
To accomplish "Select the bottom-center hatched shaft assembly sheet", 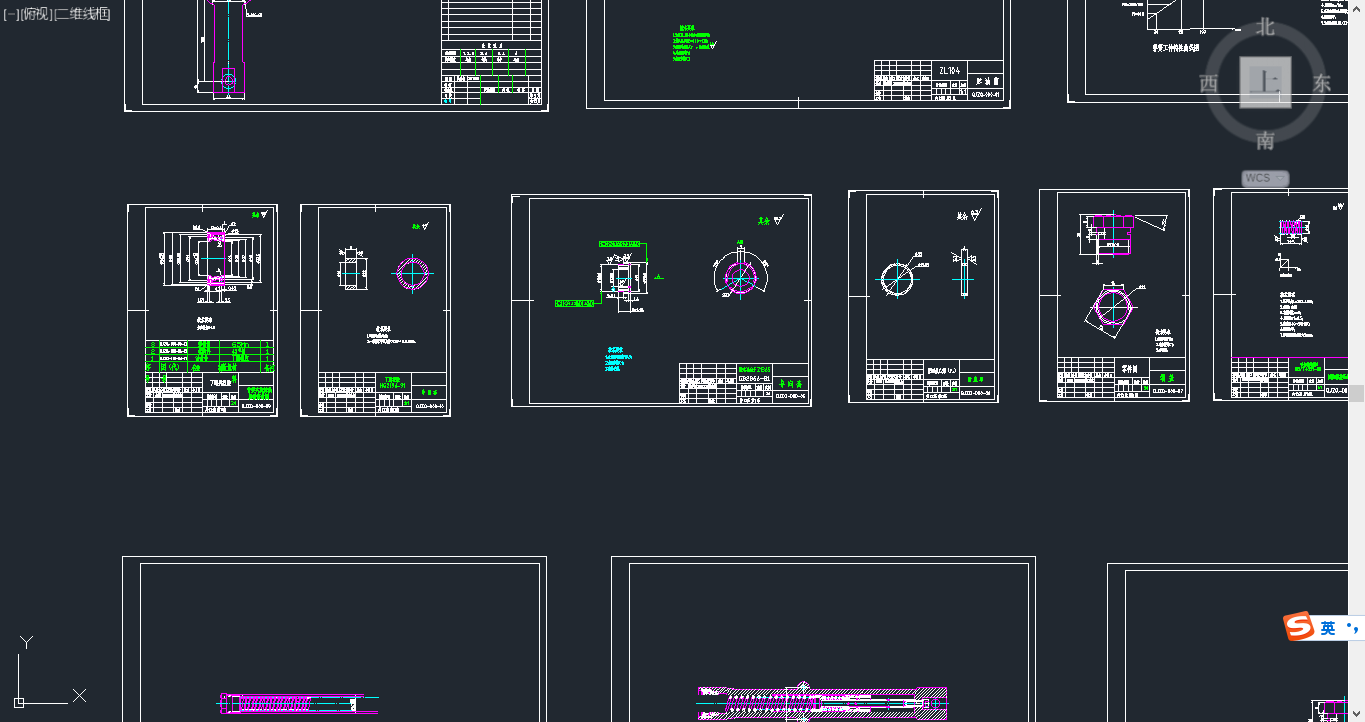I will [823, 639].
